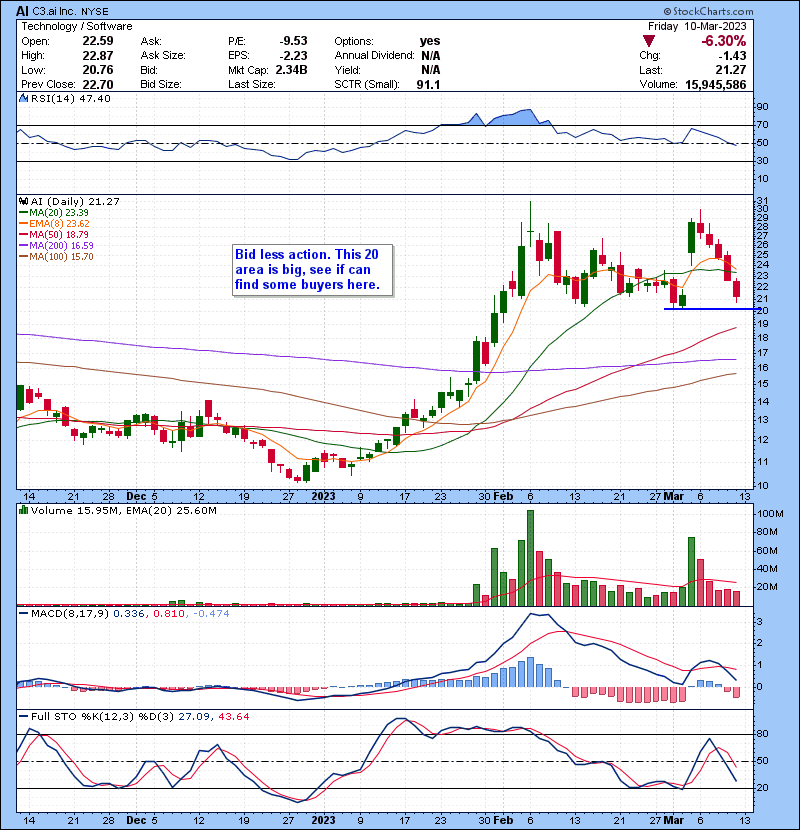800x830 pixels.
Task: Click the RSI area-chart icon
Action: (23, 98)
